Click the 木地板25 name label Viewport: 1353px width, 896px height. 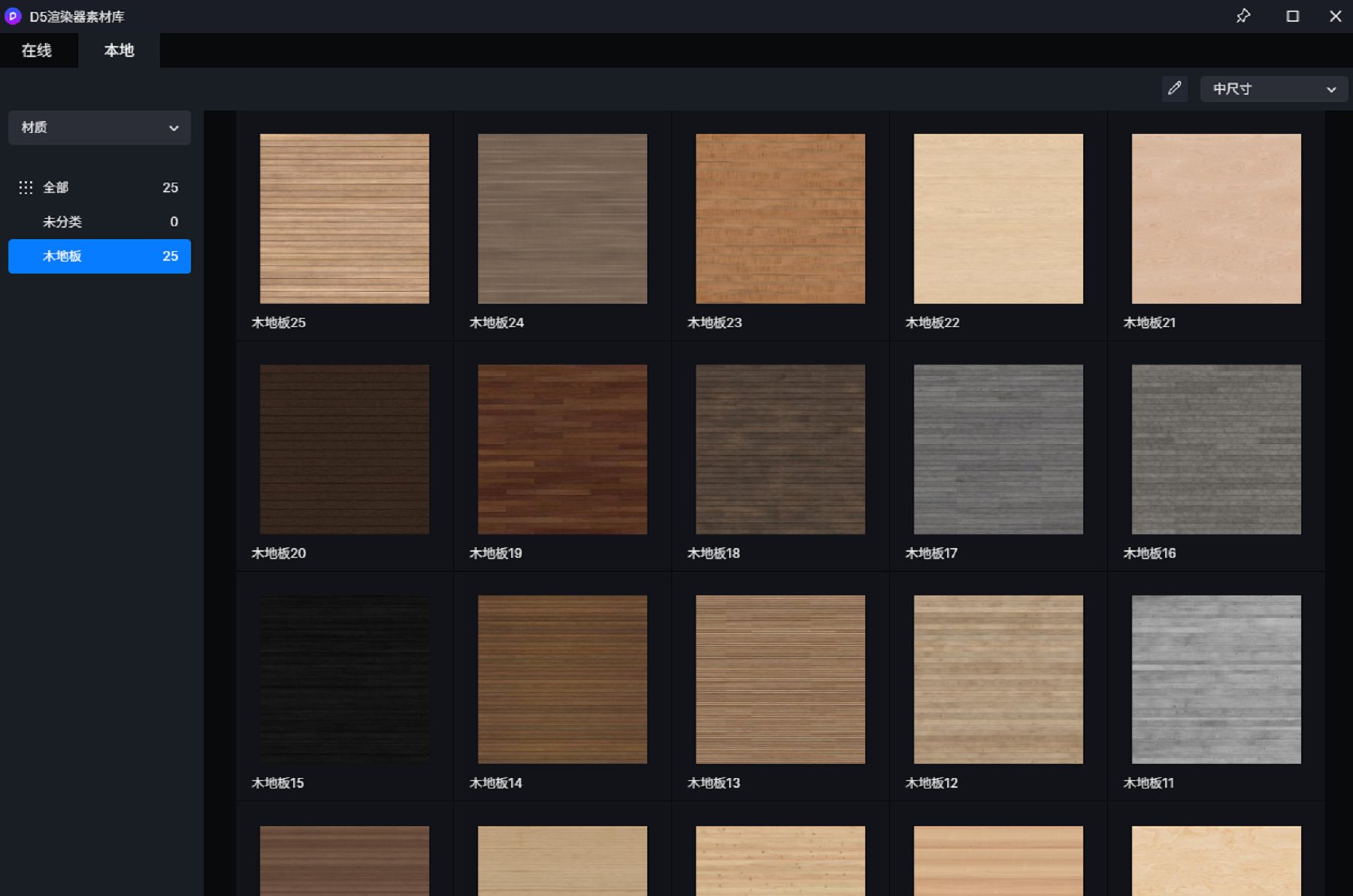[279, 322]
